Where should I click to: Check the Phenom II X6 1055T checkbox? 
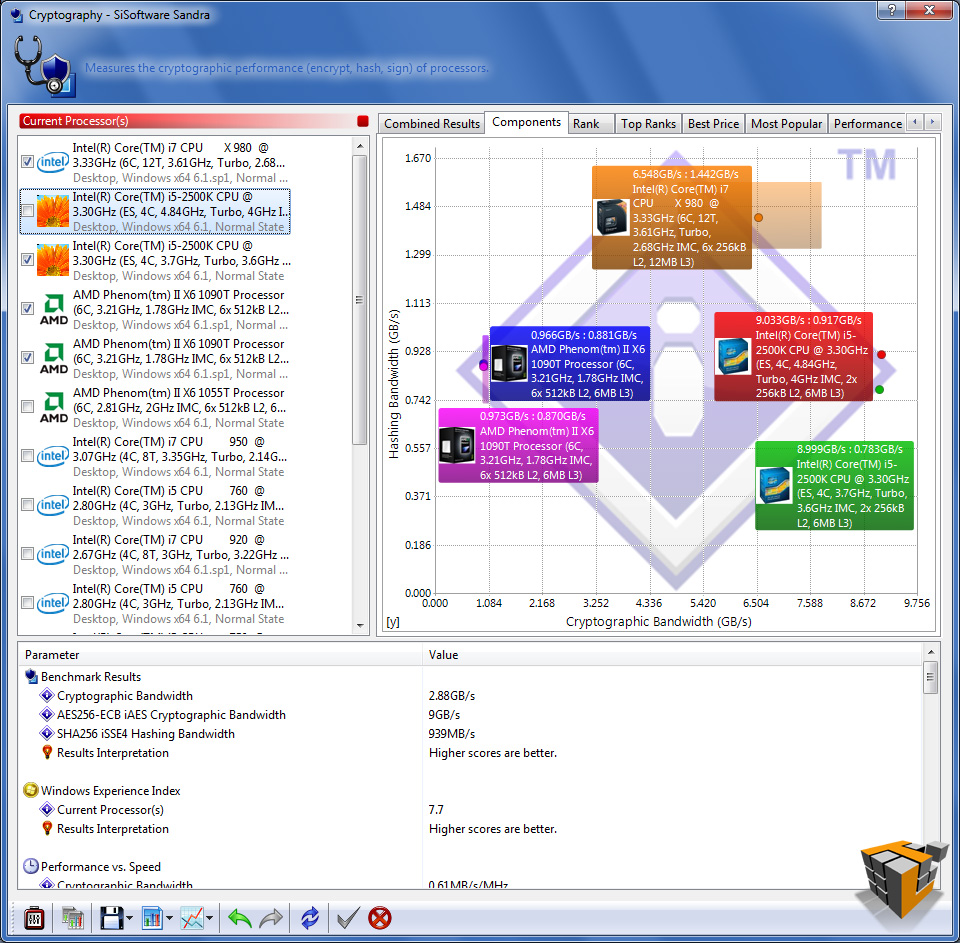pos(28,407)
